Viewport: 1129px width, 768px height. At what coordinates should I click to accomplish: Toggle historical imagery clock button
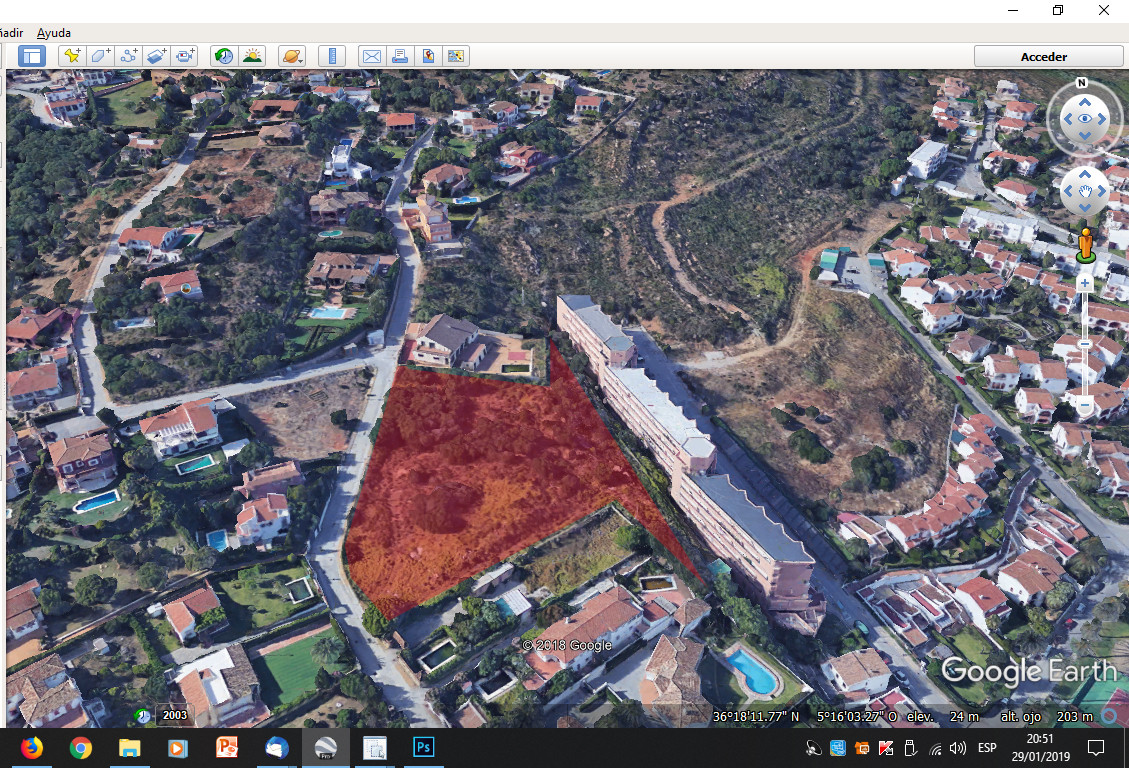[x=224, y=56]
